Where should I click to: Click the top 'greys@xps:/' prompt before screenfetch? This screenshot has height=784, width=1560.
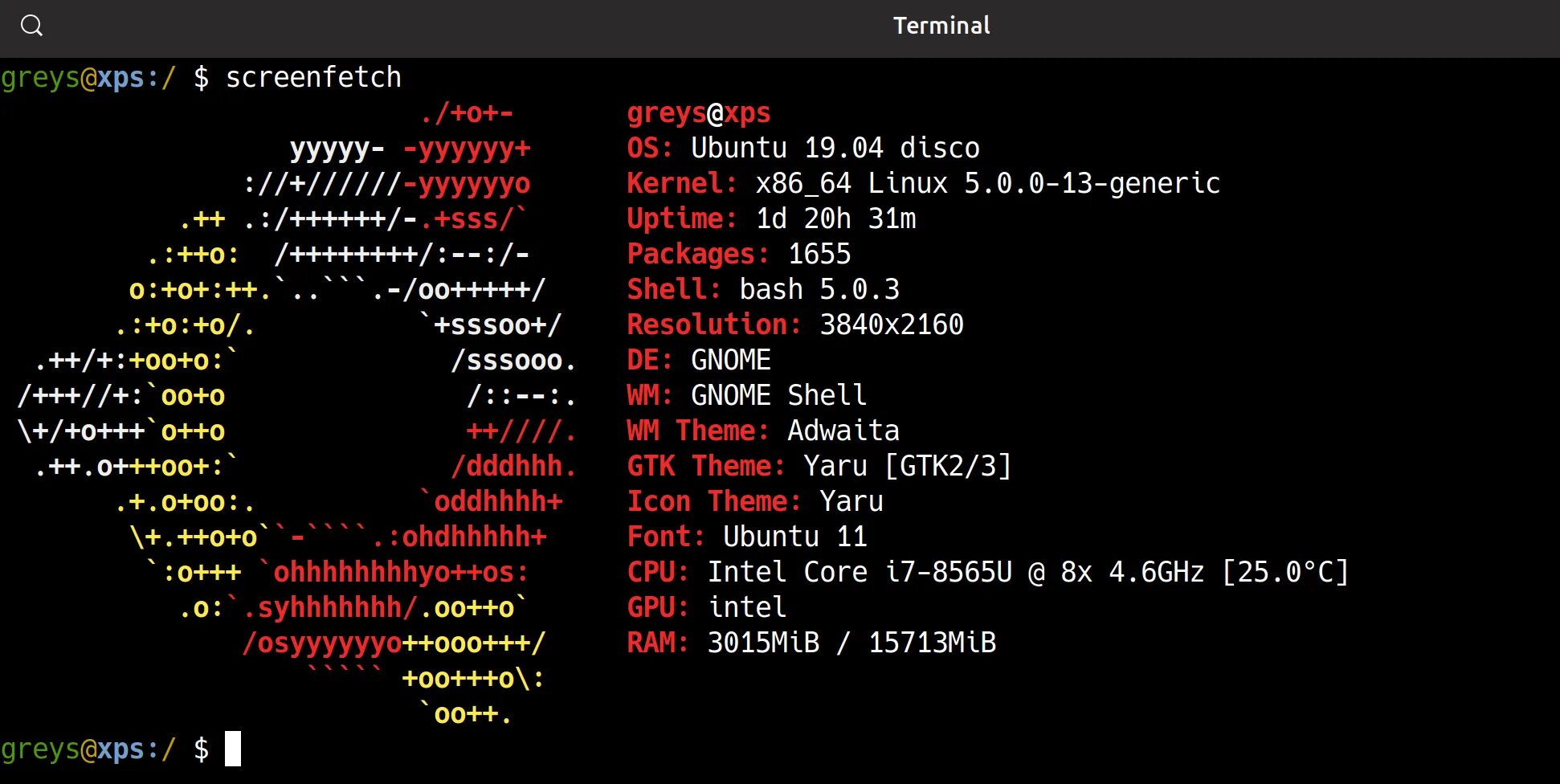click(88, 78)
